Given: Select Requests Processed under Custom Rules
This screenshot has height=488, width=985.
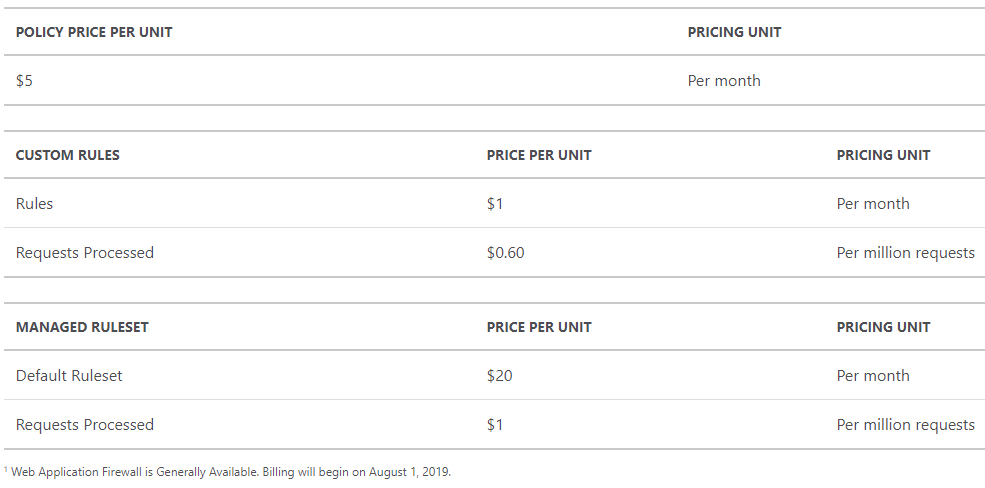Looking at the screenshot, I should [x=84, y=252].
